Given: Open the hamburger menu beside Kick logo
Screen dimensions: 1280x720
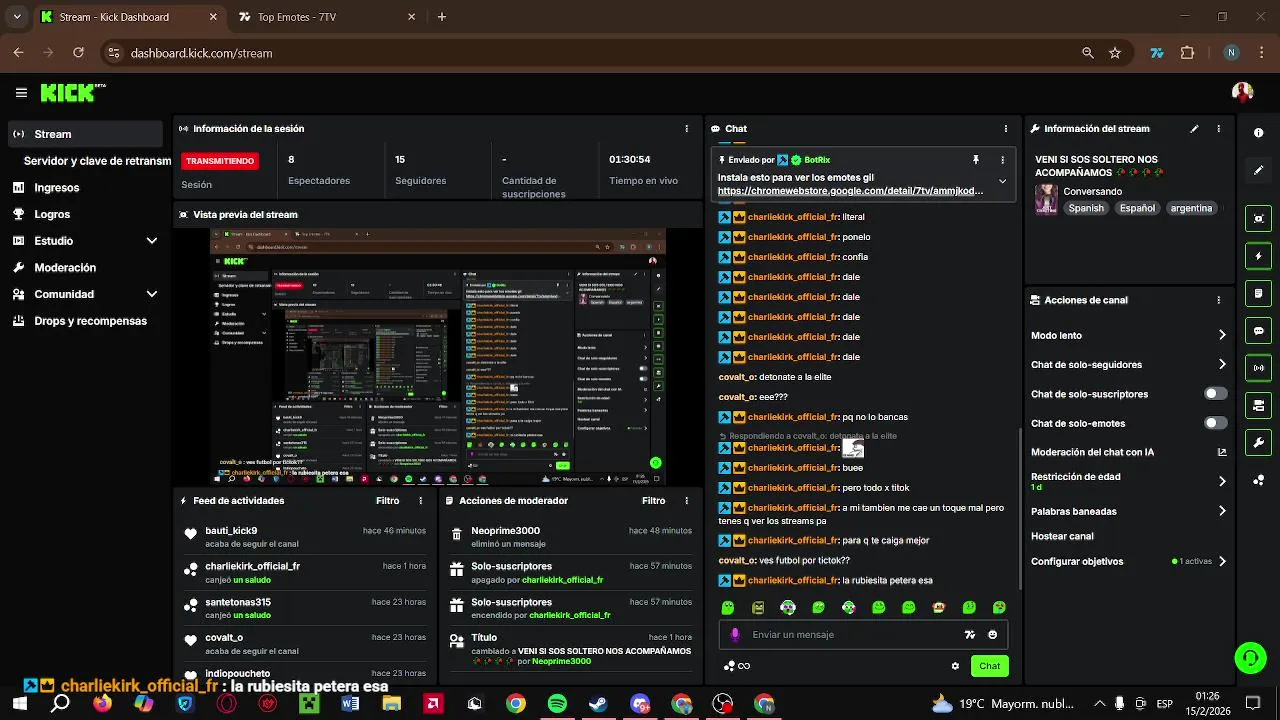Looking at the screenshot, I should pos(21,93).
